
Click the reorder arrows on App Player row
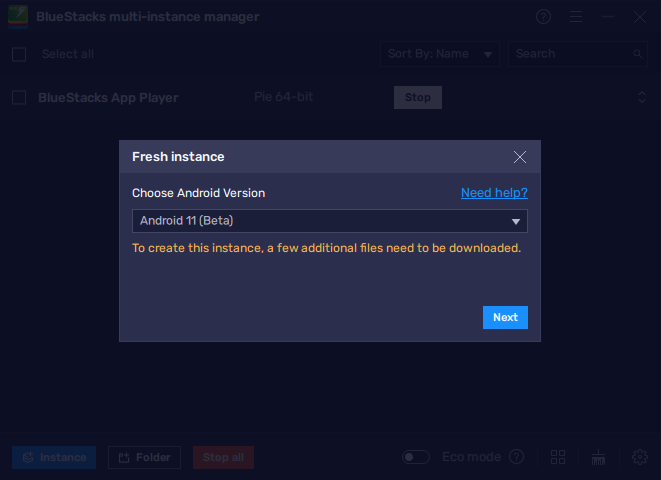(x=642, y=97)
